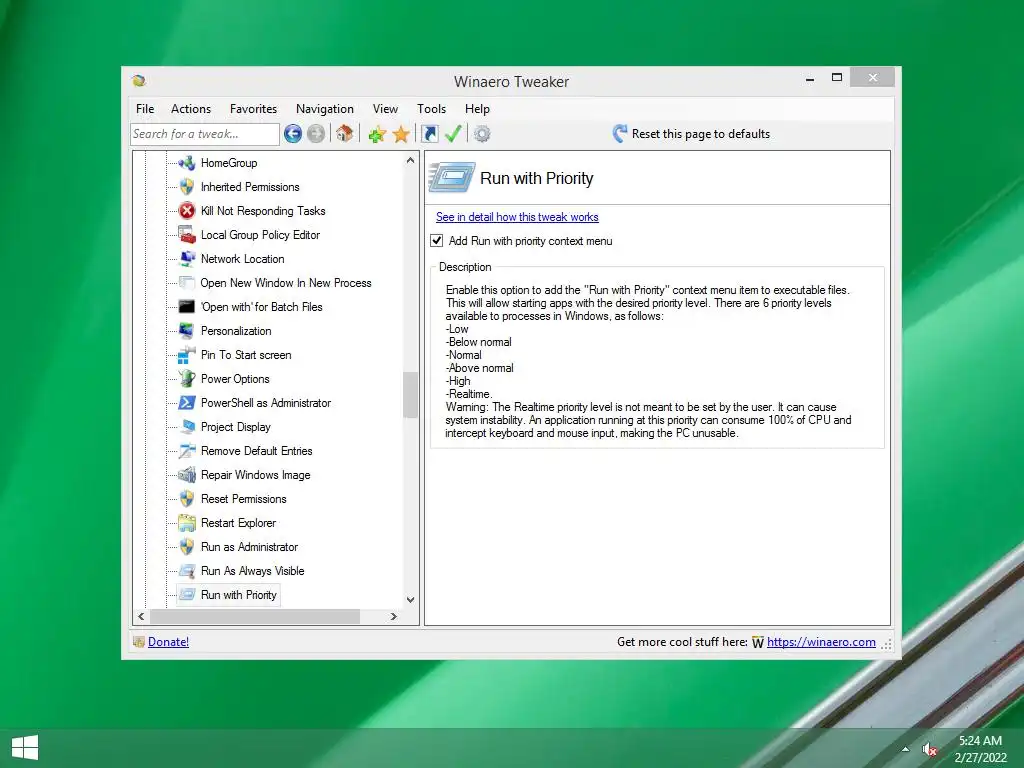This screenshot has width=1024, height=768.
Task: Click the Winaero Tweaker title bar app icon
Action: 138,81
